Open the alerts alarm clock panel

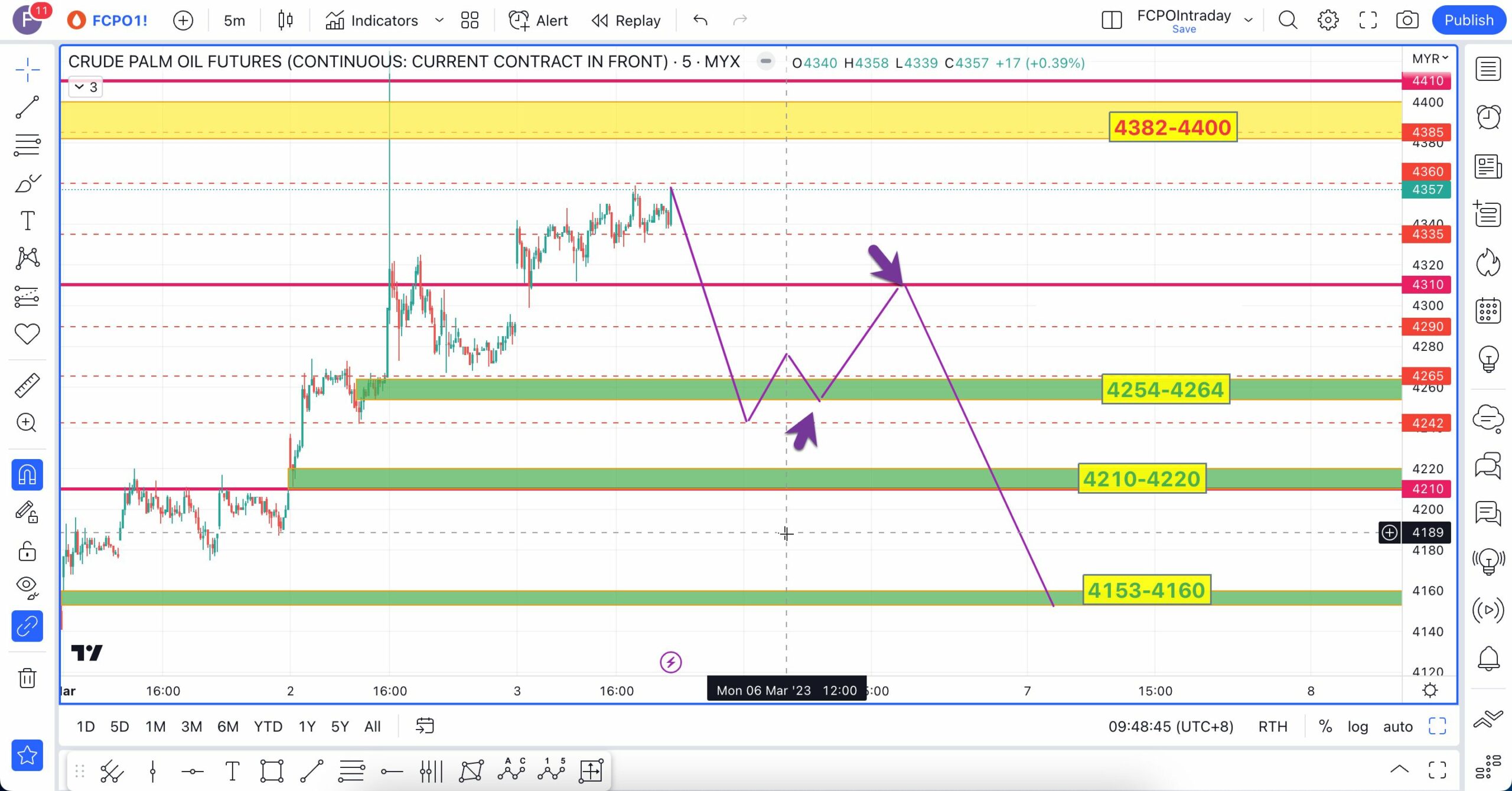(x=1488, y=116)
